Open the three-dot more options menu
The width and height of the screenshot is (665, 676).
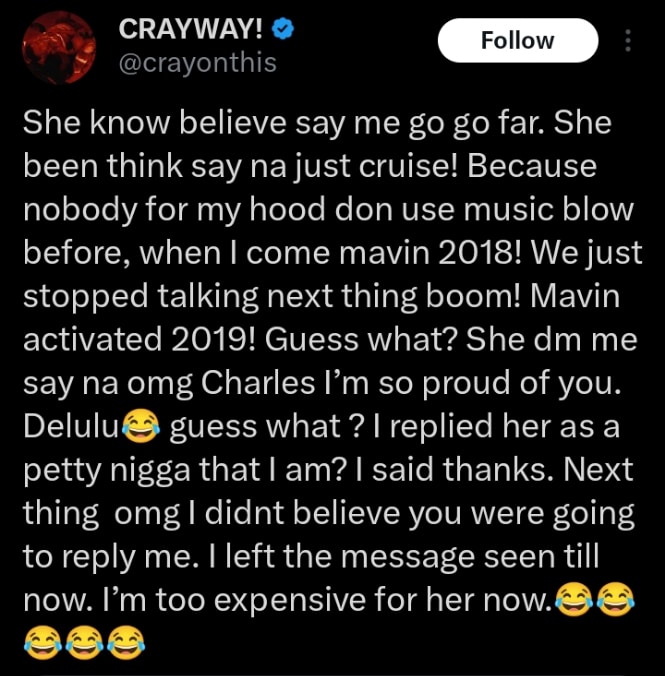pyautogui.click(x=628, y=41)
